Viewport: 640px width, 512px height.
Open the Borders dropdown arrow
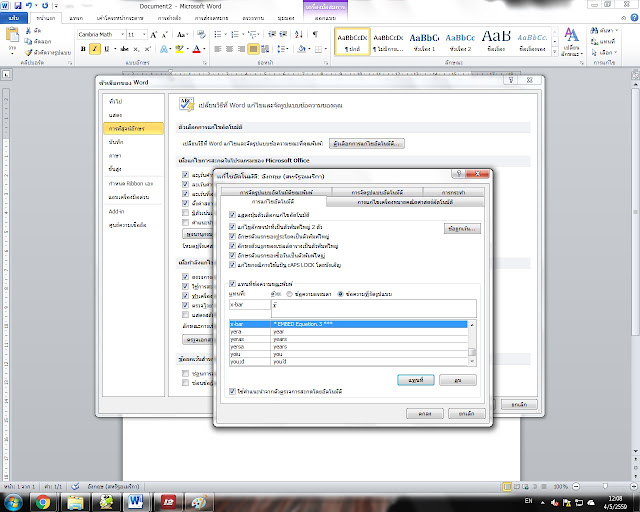coord(326,49)
